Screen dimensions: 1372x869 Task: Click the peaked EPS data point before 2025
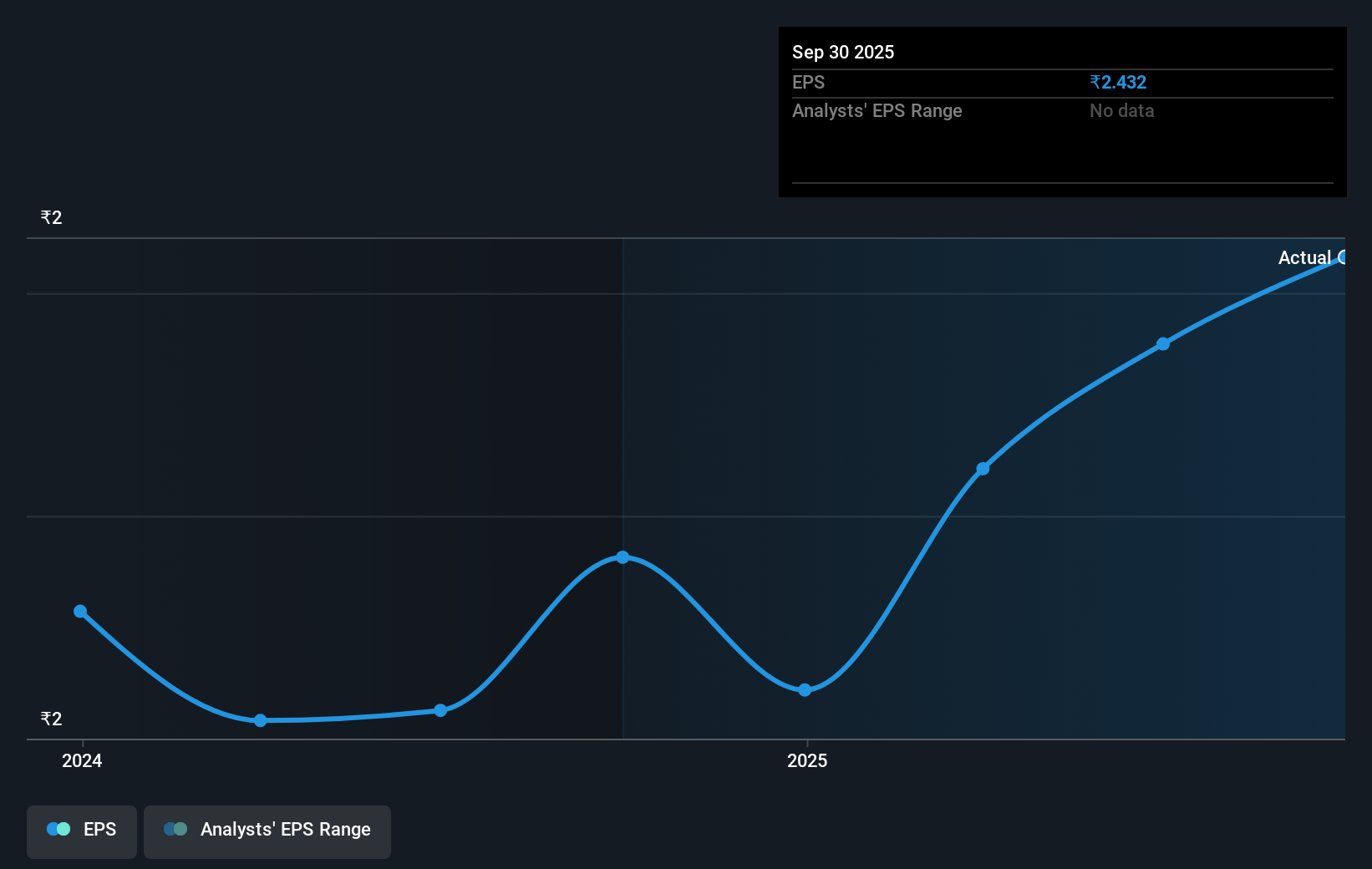tap(622, 556)
